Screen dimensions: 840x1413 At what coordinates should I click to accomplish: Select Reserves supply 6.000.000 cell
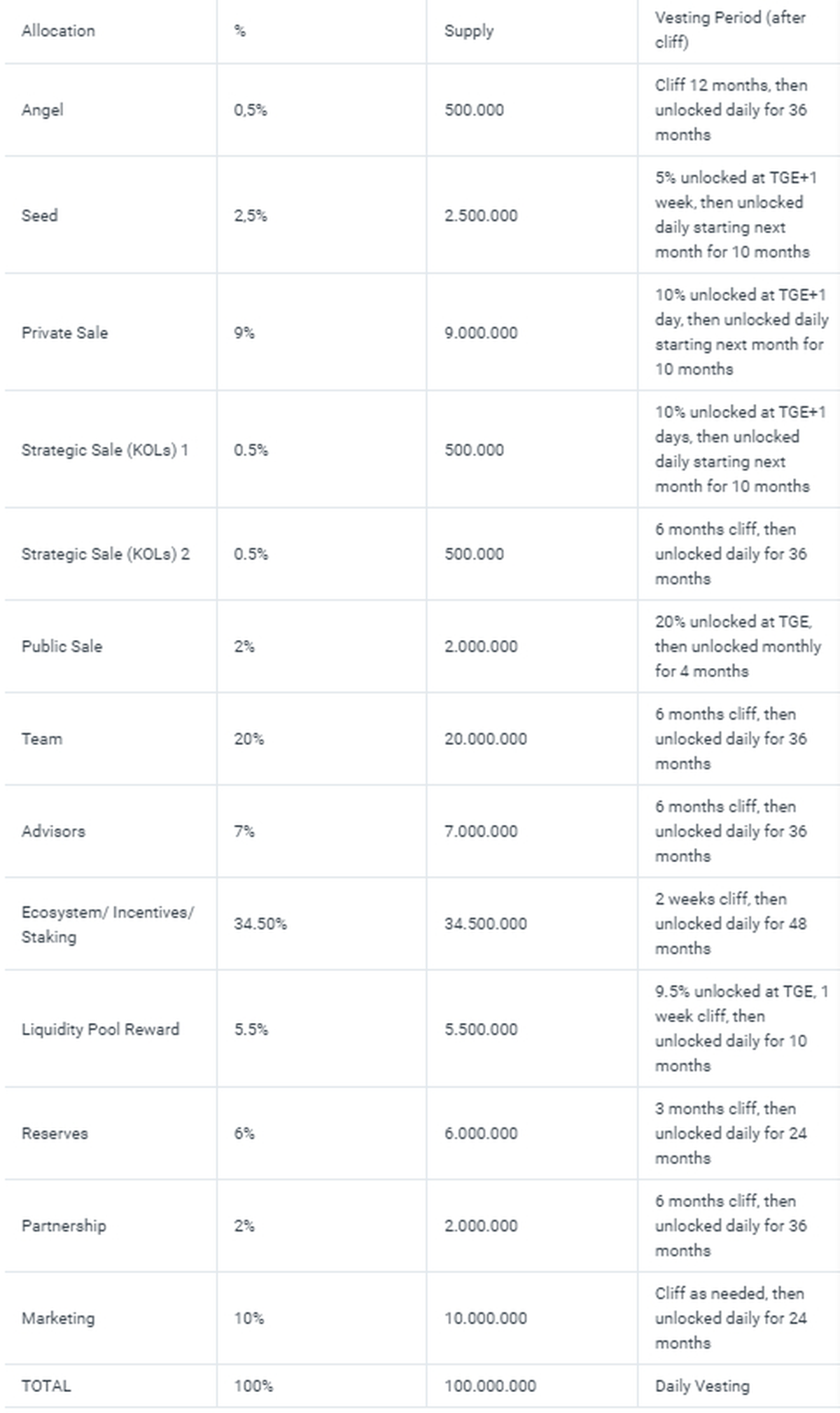481,1134
